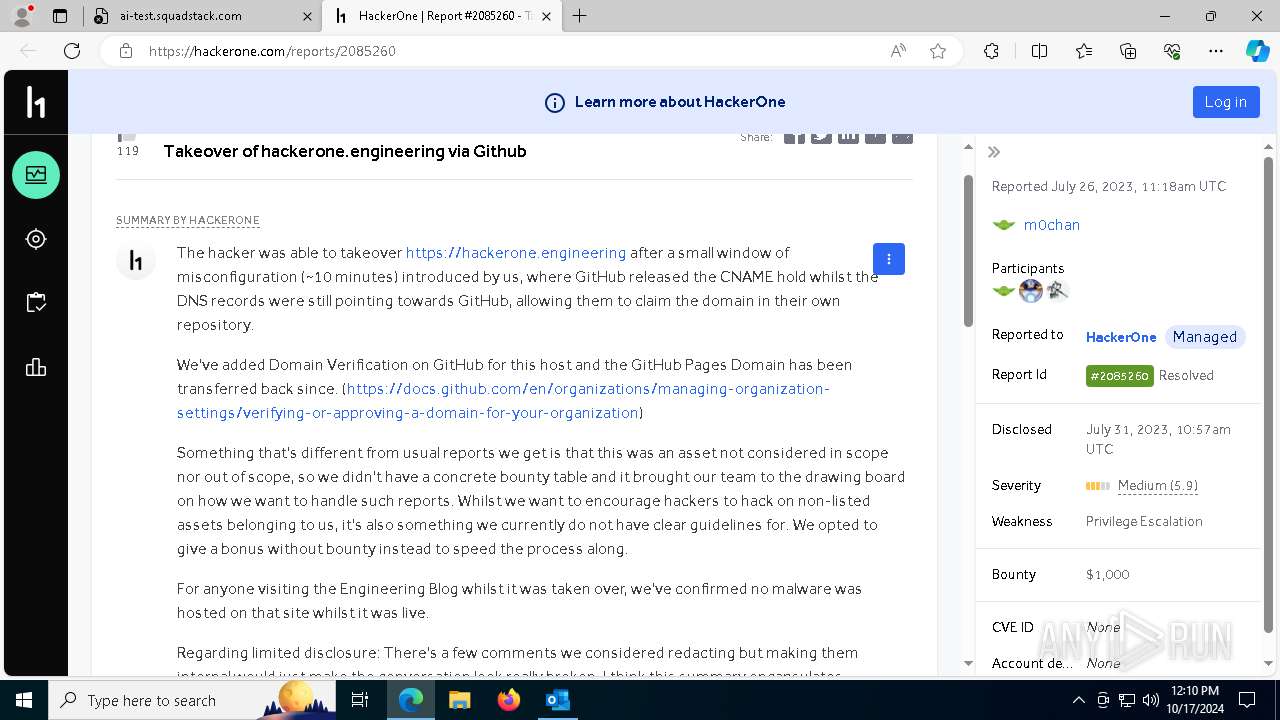Open the notification center icon
This screenshot has height=720, width=1280.
[1247, 700]
